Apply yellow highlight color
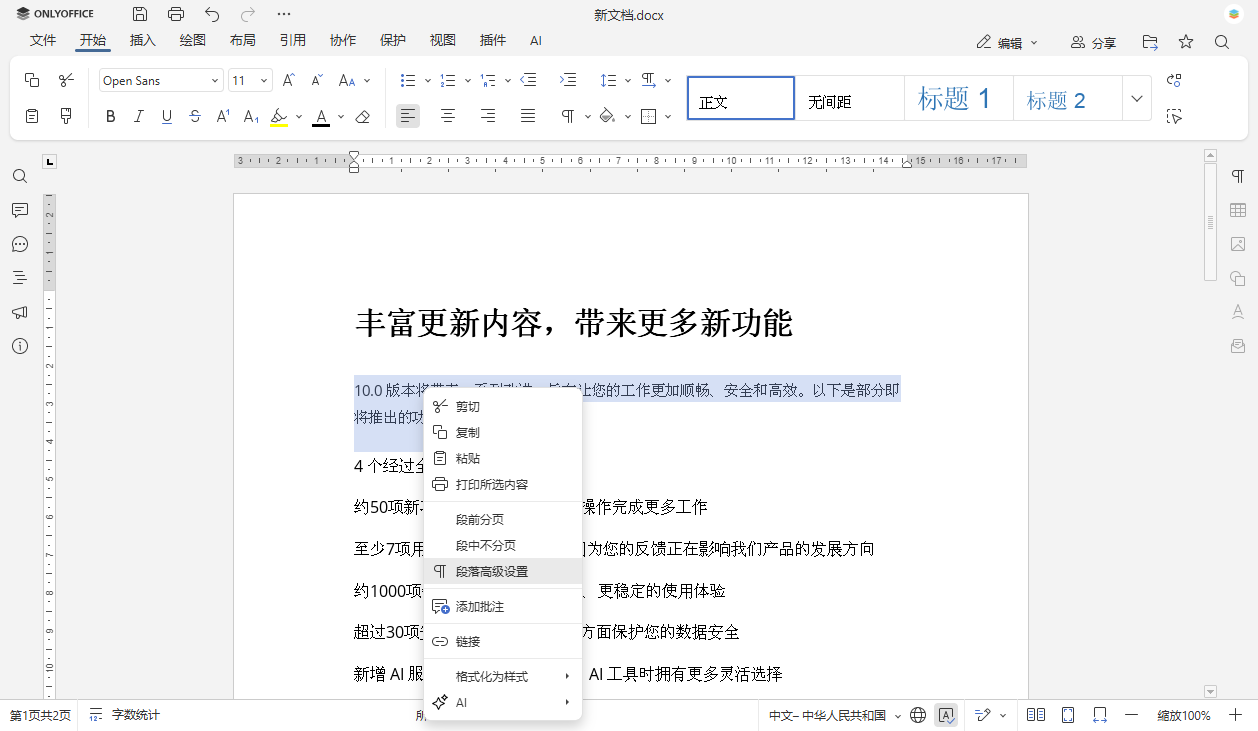 click(x=279, y=117)
